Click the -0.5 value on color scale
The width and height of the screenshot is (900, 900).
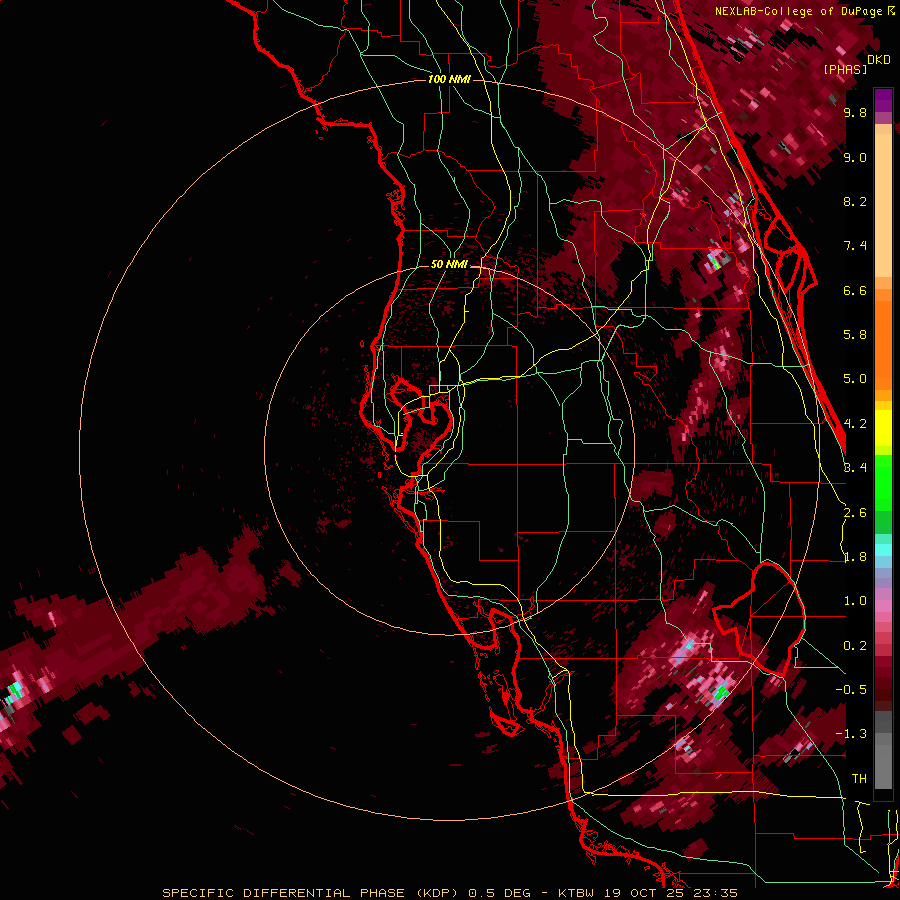851,690
